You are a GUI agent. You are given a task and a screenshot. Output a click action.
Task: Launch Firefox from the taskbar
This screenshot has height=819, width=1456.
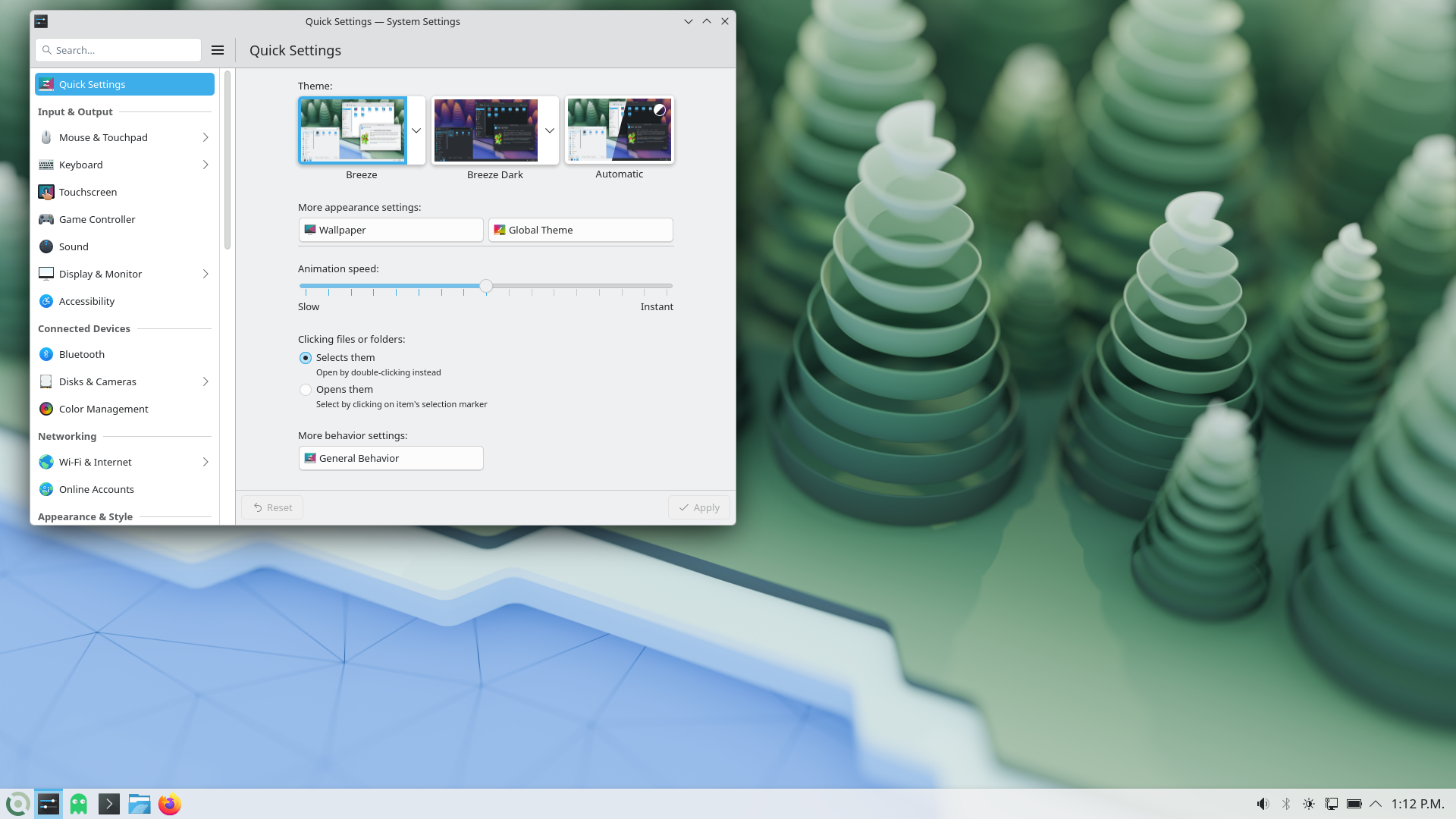pos(170,804)
